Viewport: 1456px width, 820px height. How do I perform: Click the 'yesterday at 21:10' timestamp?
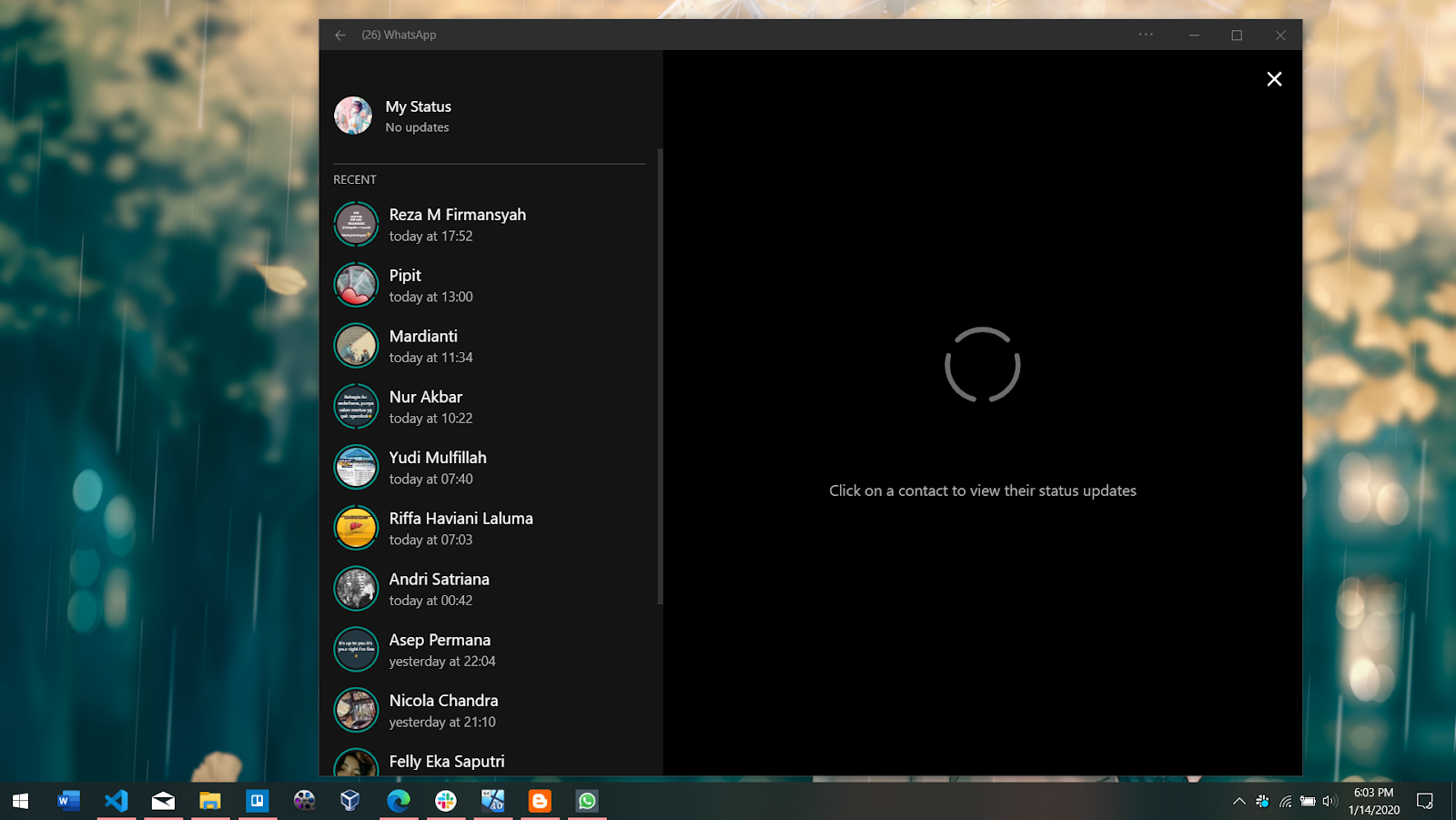pos(442,723)
